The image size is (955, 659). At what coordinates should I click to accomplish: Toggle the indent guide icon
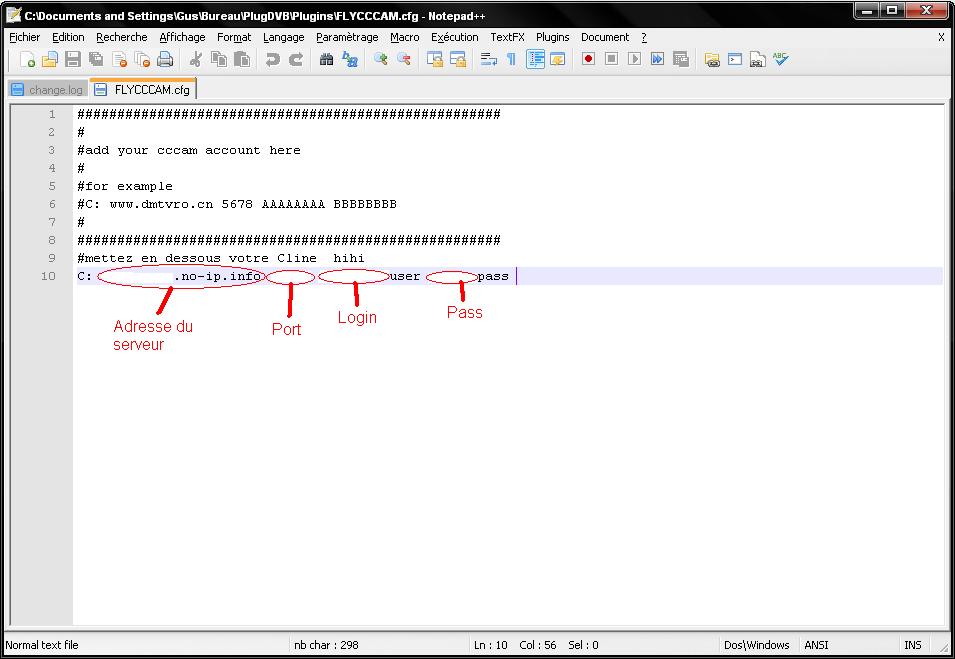(x=535, y=59)
